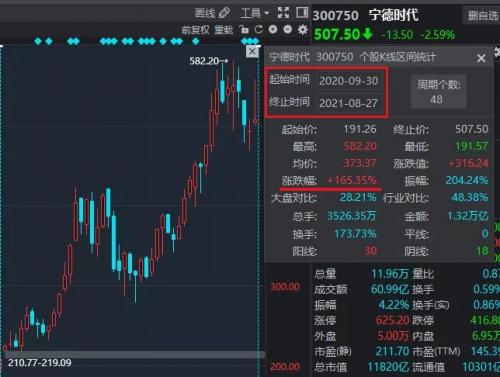500x377 pixels.
Task: Select the 画线 pencil drawing tool
Action: pos(213,13)
